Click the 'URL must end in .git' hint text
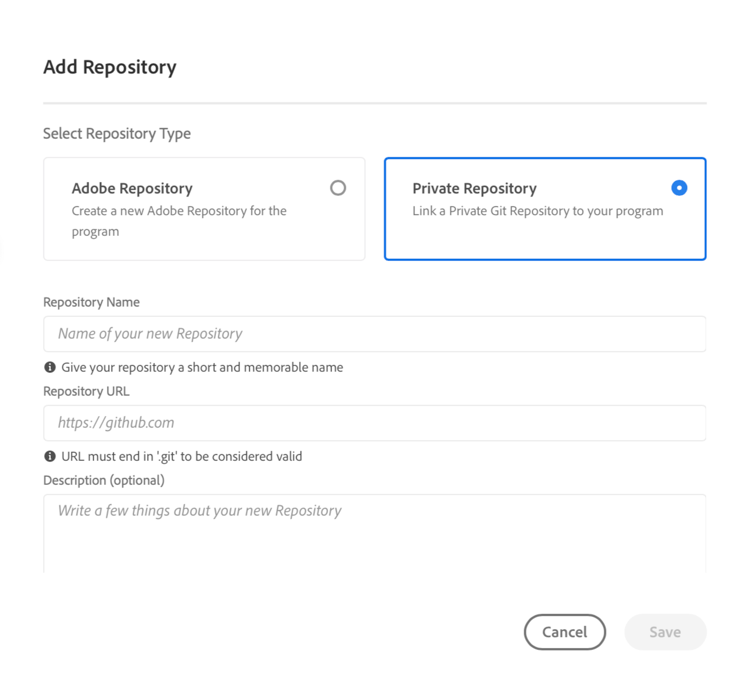Viewport: 750px width, 691px height. (x=182, y=456)
